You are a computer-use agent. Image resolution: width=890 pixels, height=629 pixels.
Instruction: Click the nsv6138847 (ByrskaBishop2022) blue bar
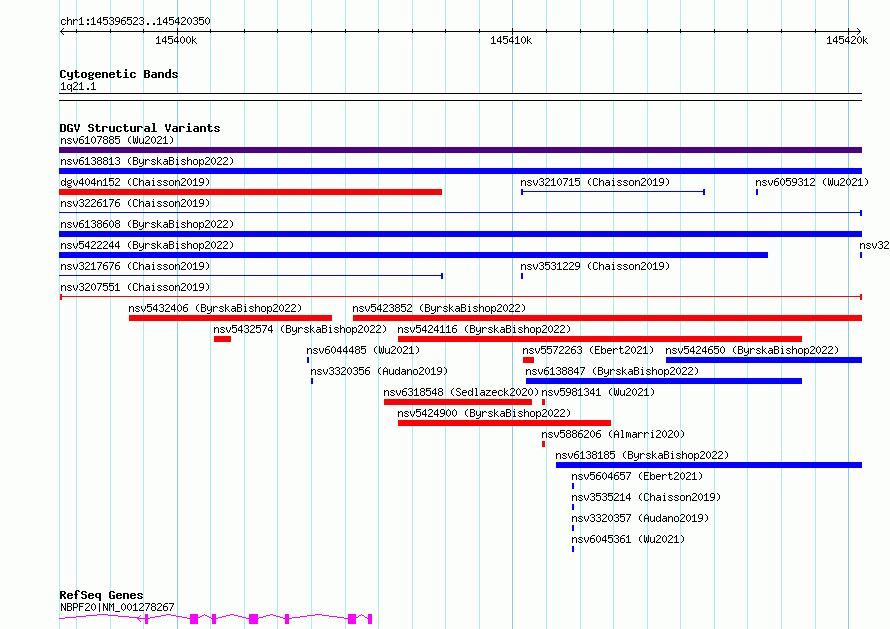coord(664,381)
